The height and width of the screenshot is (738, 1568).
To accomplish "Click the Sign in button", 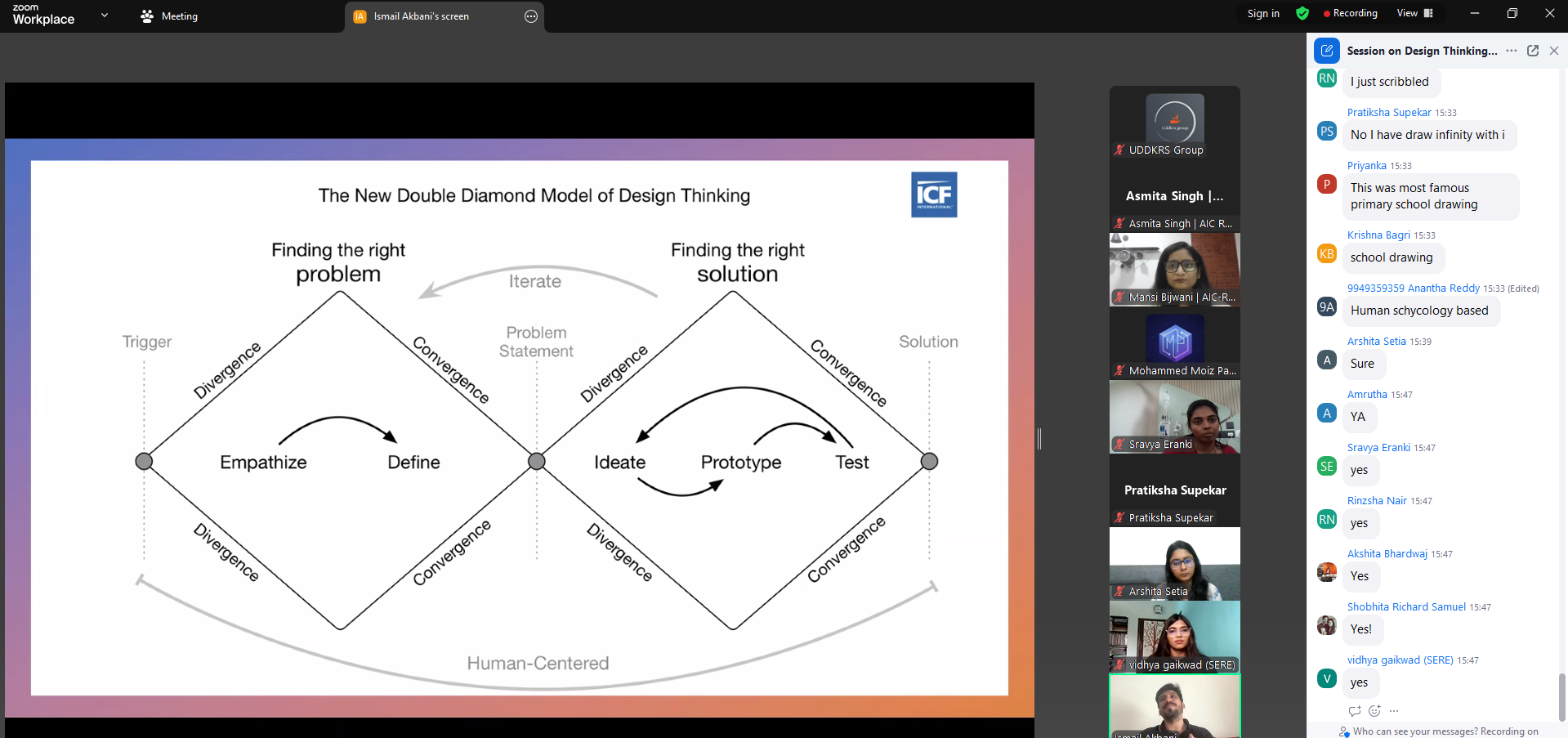I will point(1262,13).
